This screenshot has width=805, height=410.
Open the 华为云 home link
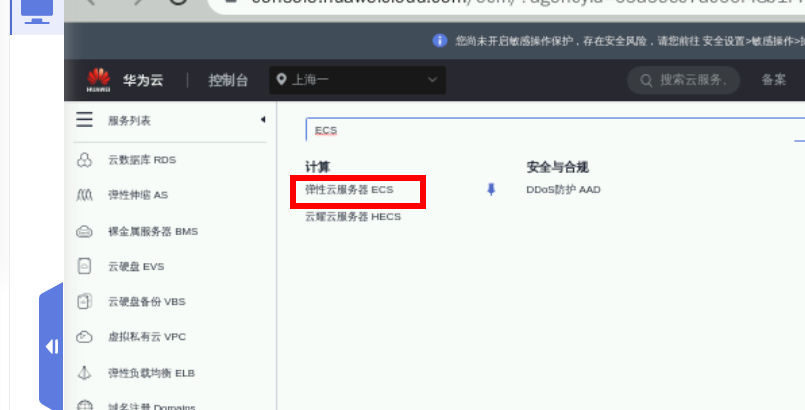point(143,80)
